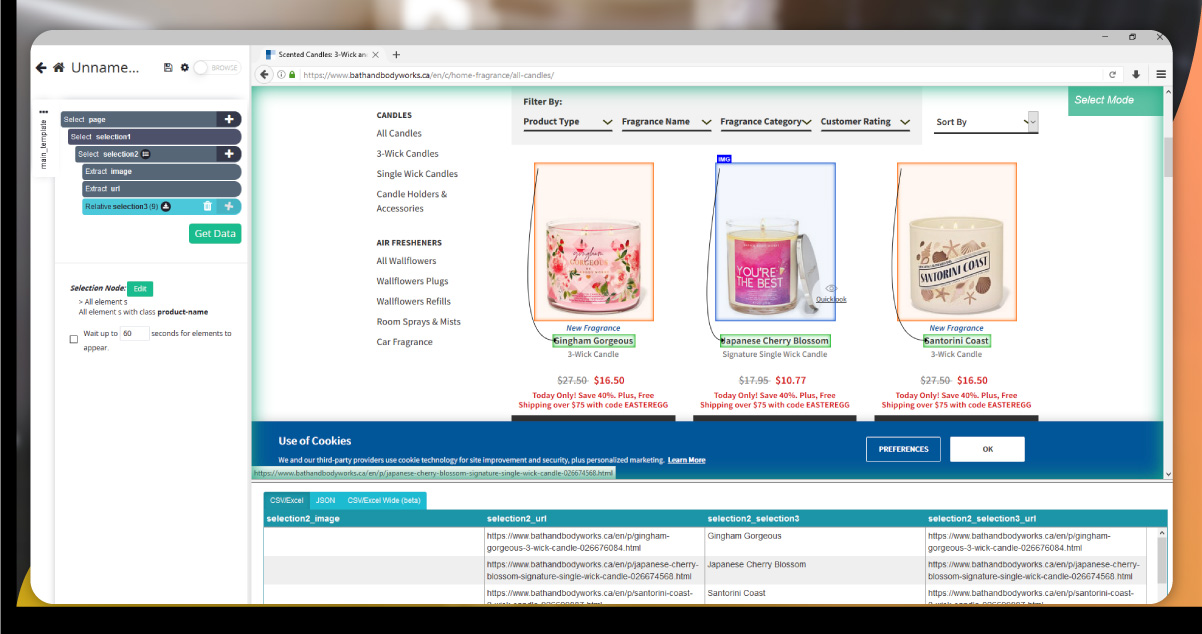Enable the wait for elements to appear checkbox

tap(73, 339)
